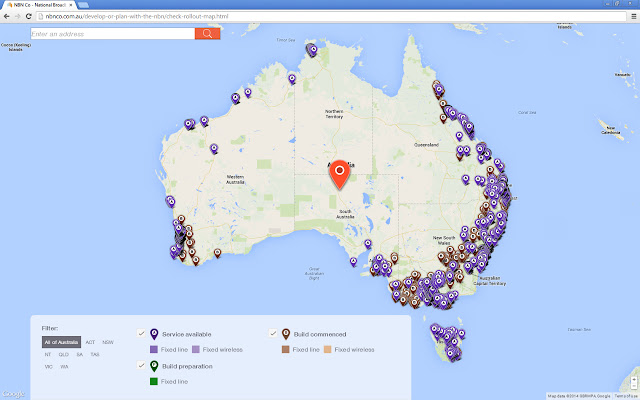Click the purple Fixed line color swatch

(154, 349)
